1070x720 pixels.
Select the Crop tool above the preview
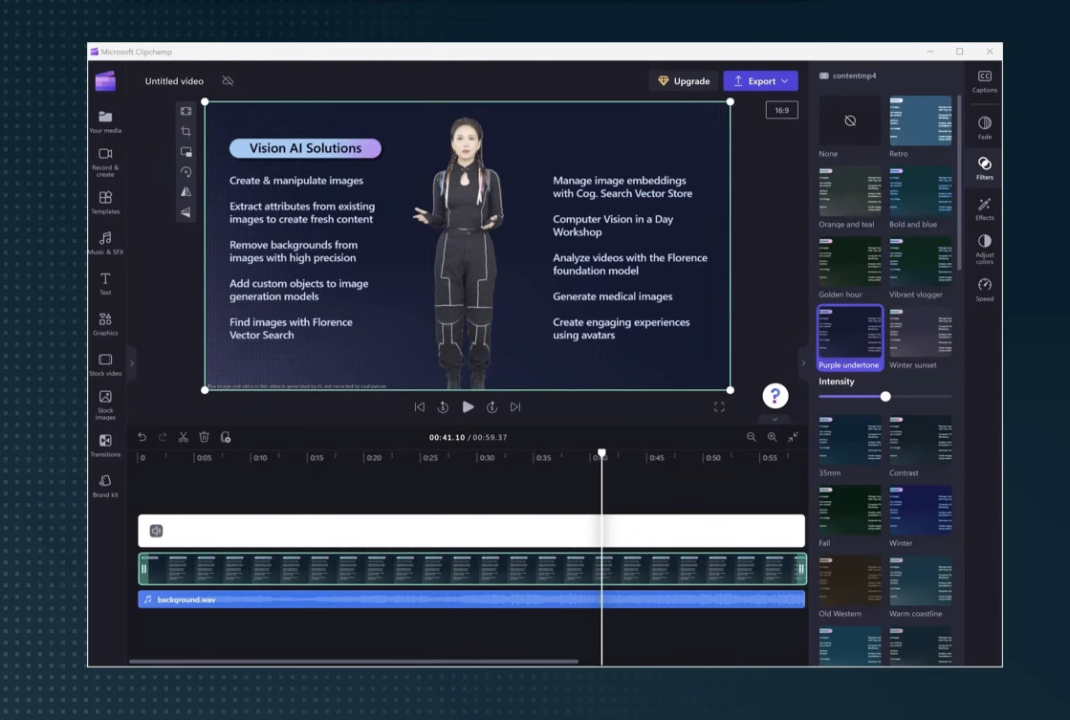[x=186, y=130]
